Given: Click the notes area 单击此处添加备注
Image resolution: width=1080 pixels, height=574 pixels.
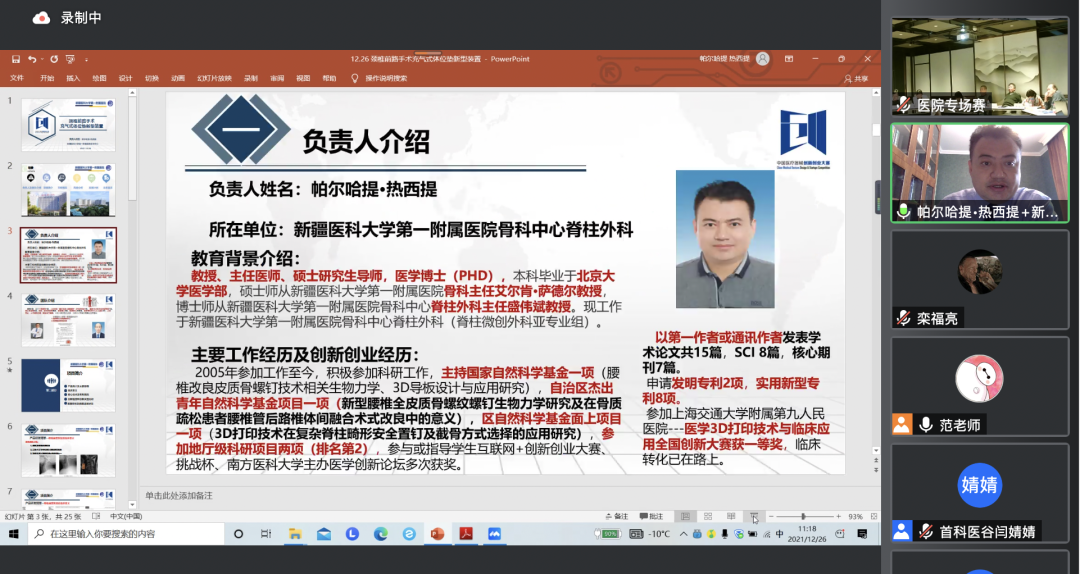Looking at the screenshot, I should coord(179,495).
